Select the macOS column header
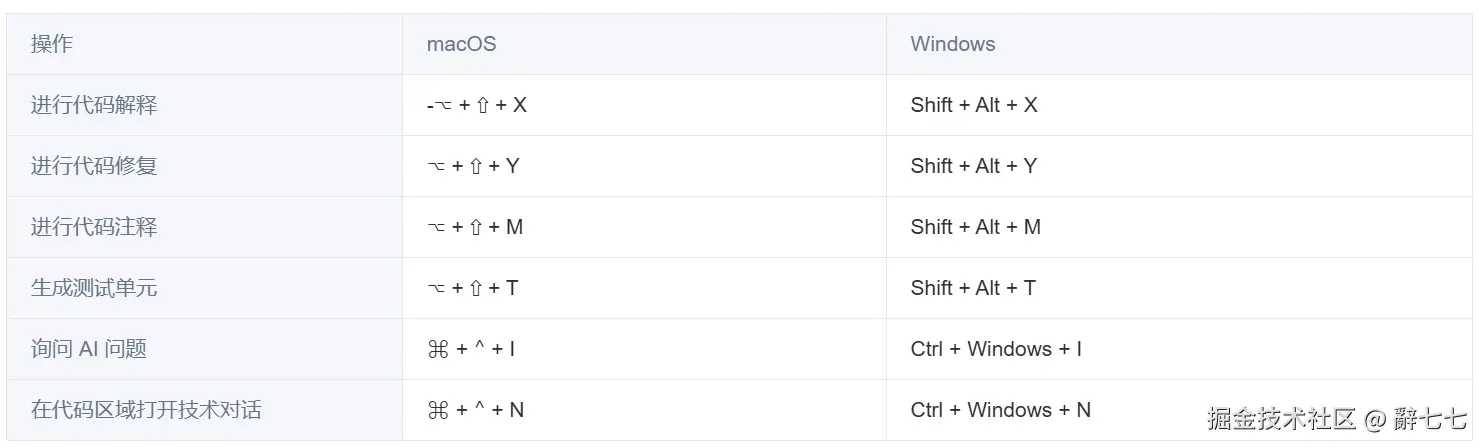This screenshot has height=448, width=1483. 461,44
